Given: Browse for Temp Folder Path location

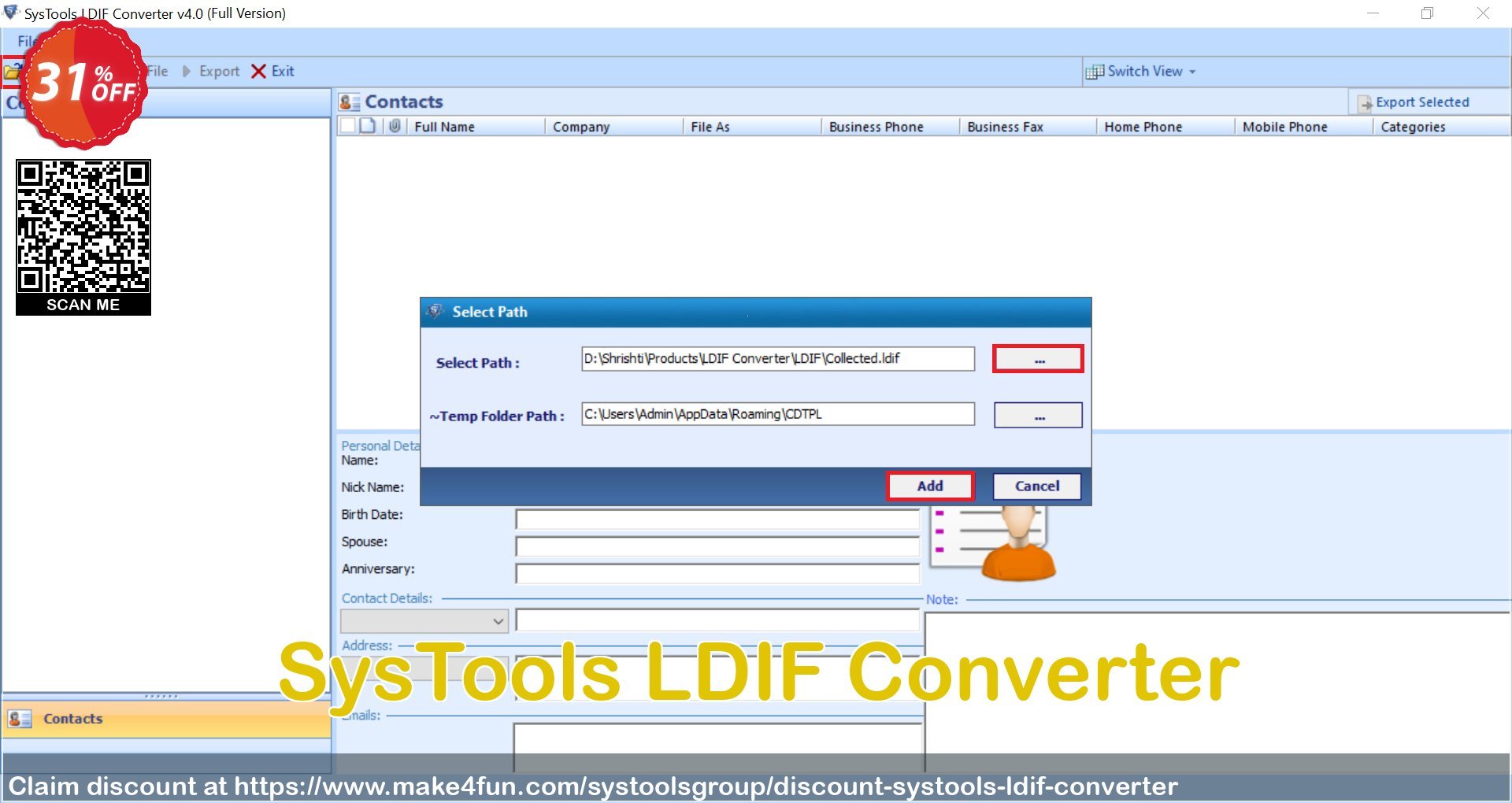Looking at the screenshot, I should point(1038,415).
